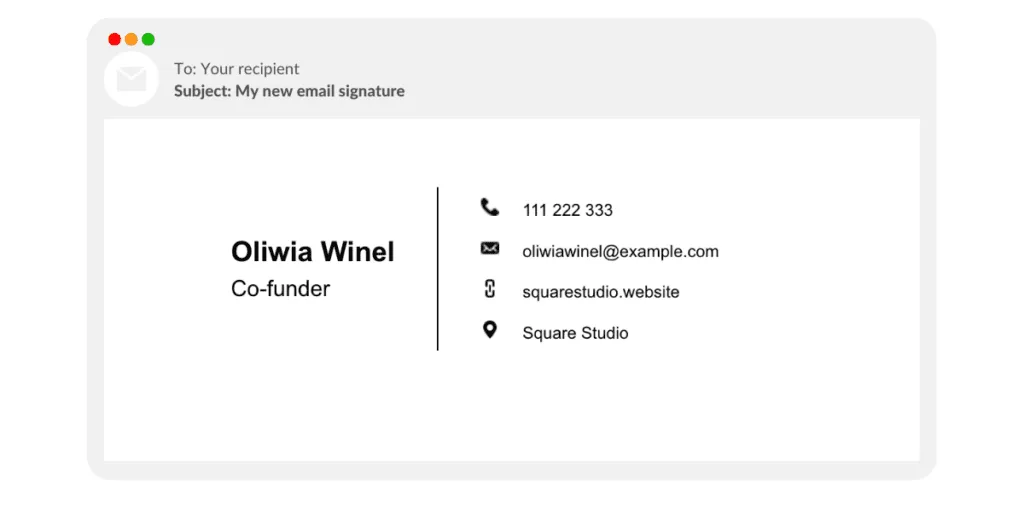Screen dimensions: 1024x512
Task: Click the Subject line text
Action: (x=289, y=91)
